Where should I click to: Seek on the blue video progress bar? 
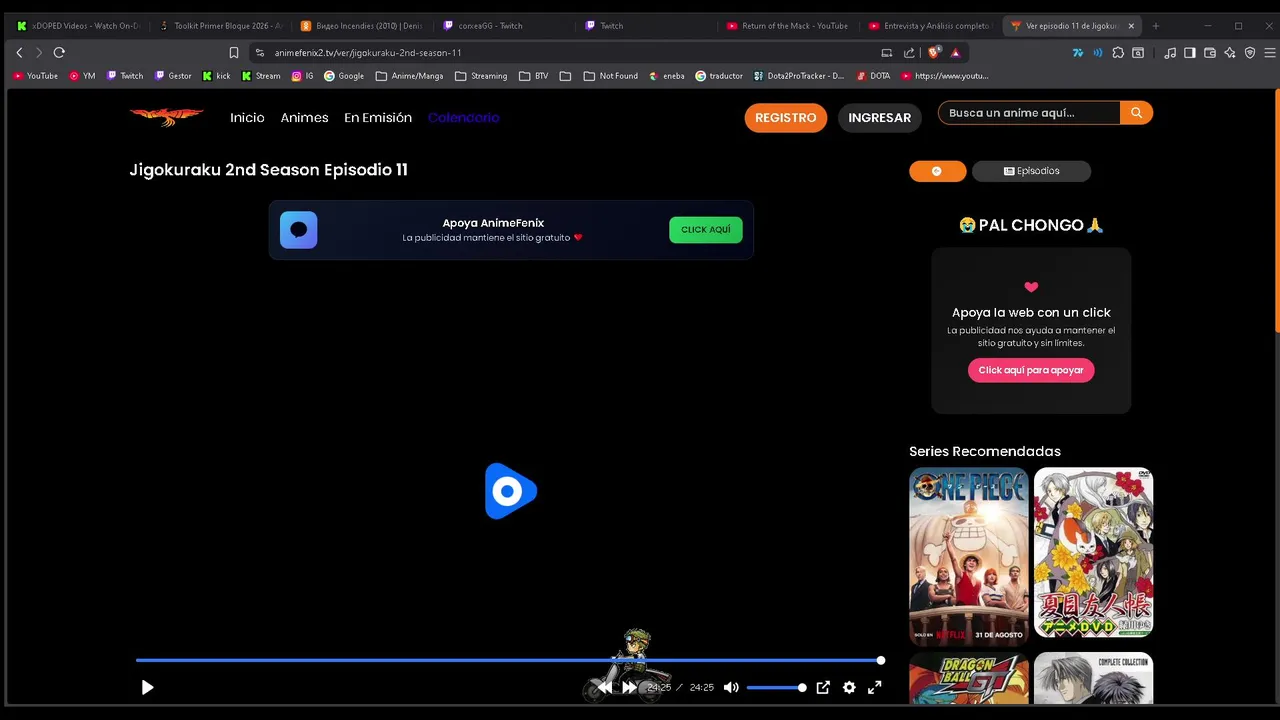pyautogui.click(x=510, y=660)
